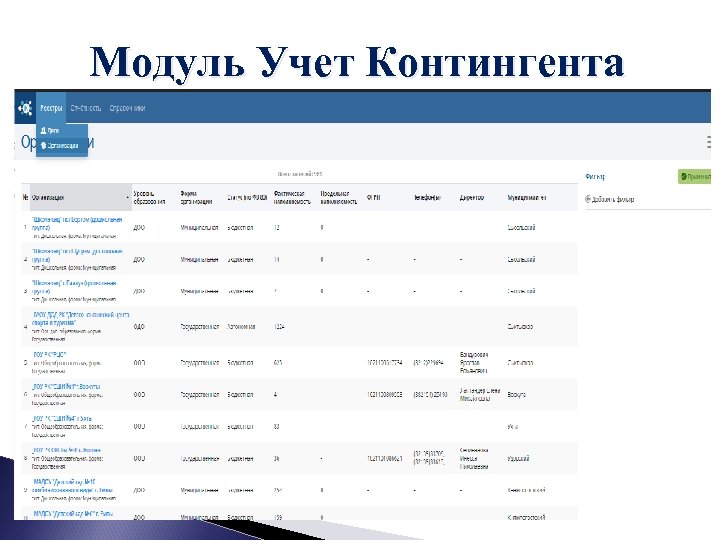Screen dimensions: 720x540
Task: Open row 9 МАДОУ Детский сад link
Action: coord(72,486)
